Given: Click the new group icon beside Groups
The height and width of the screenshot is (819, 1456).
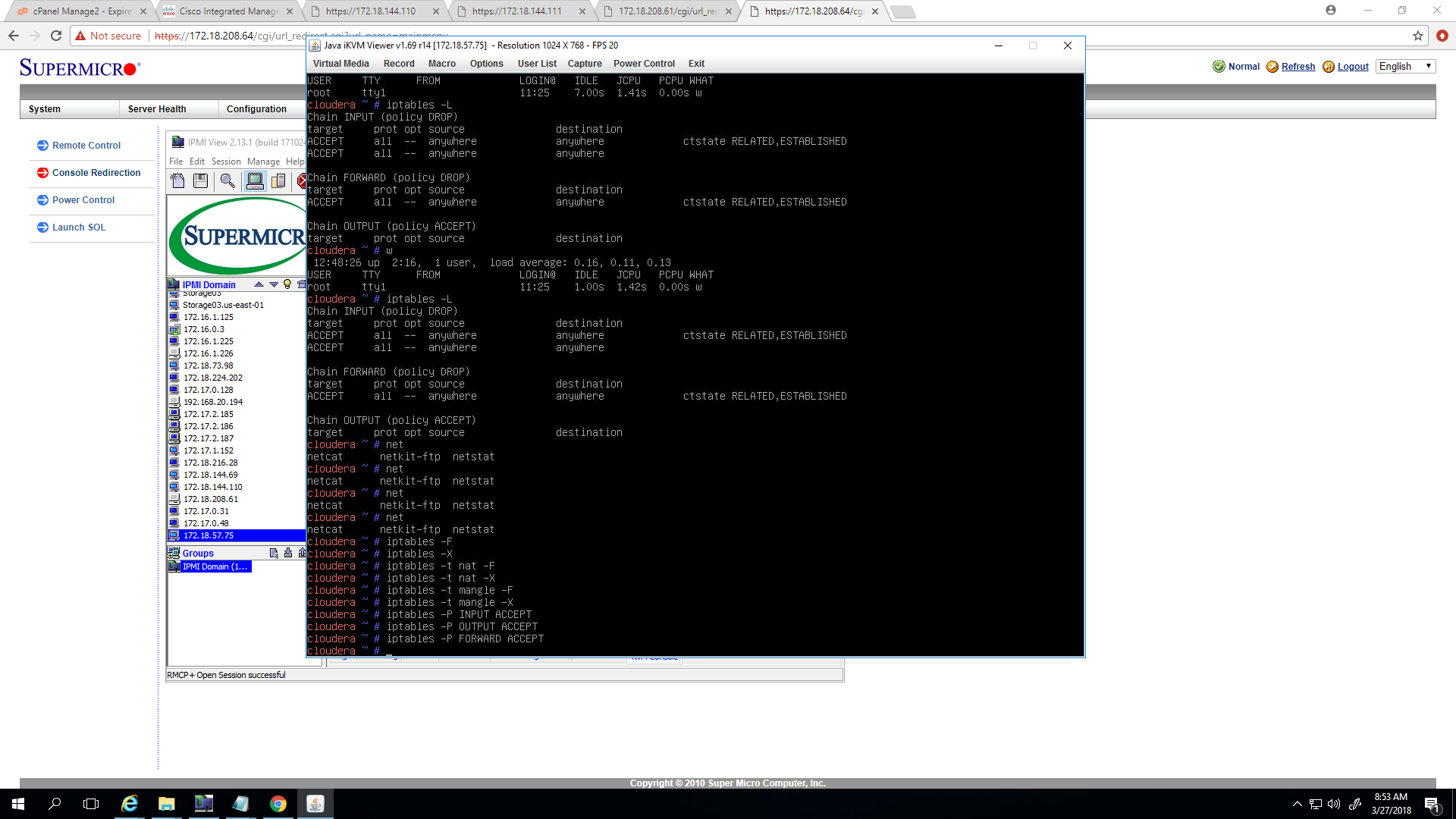Looking at the screenshot, I should coord(274,553).
